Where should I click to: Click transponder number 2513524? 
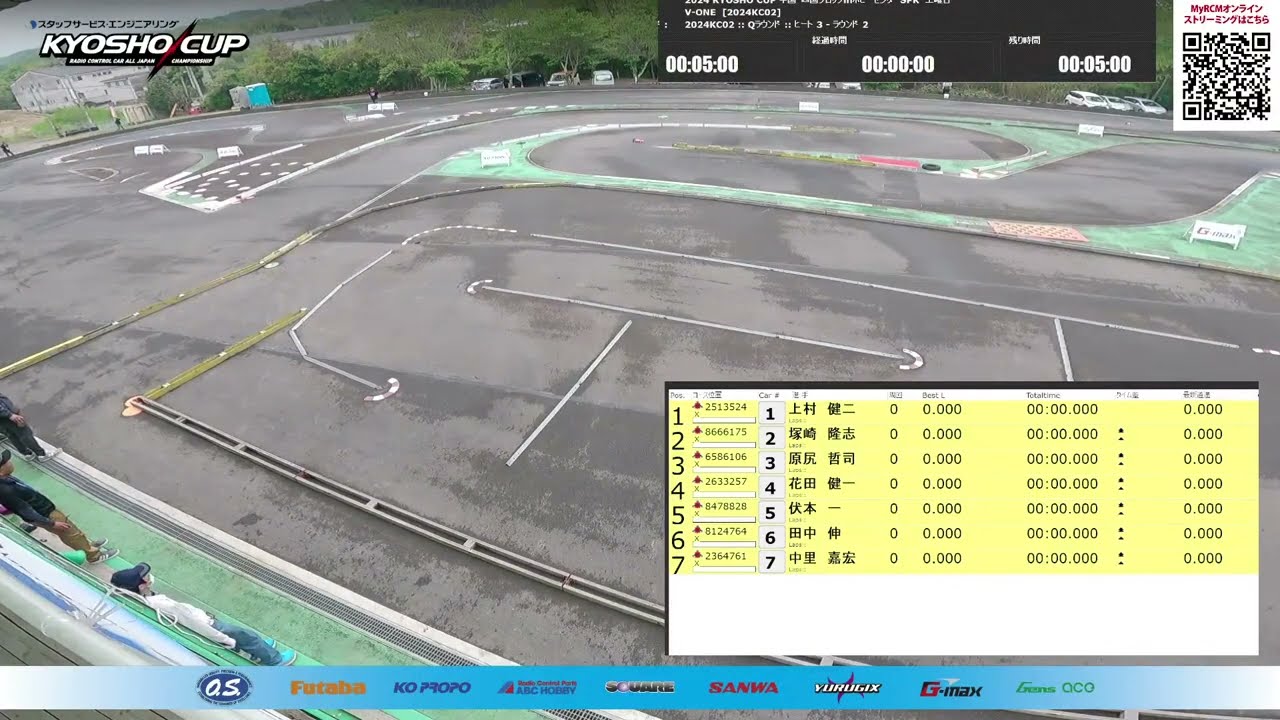tap(726, 407)
